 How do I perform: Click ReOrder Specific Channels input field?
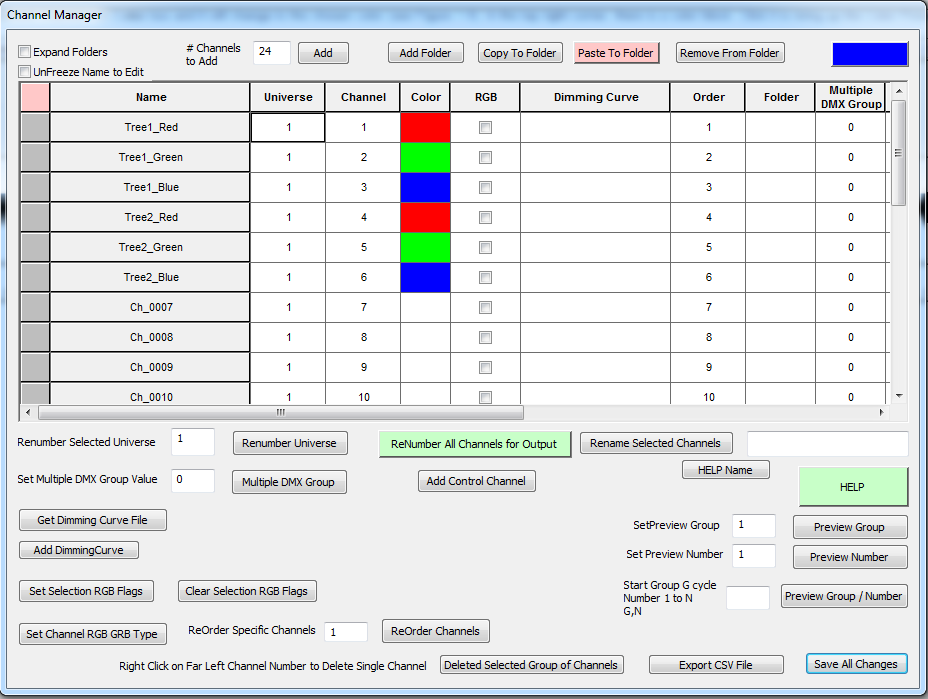coord(346,632)
